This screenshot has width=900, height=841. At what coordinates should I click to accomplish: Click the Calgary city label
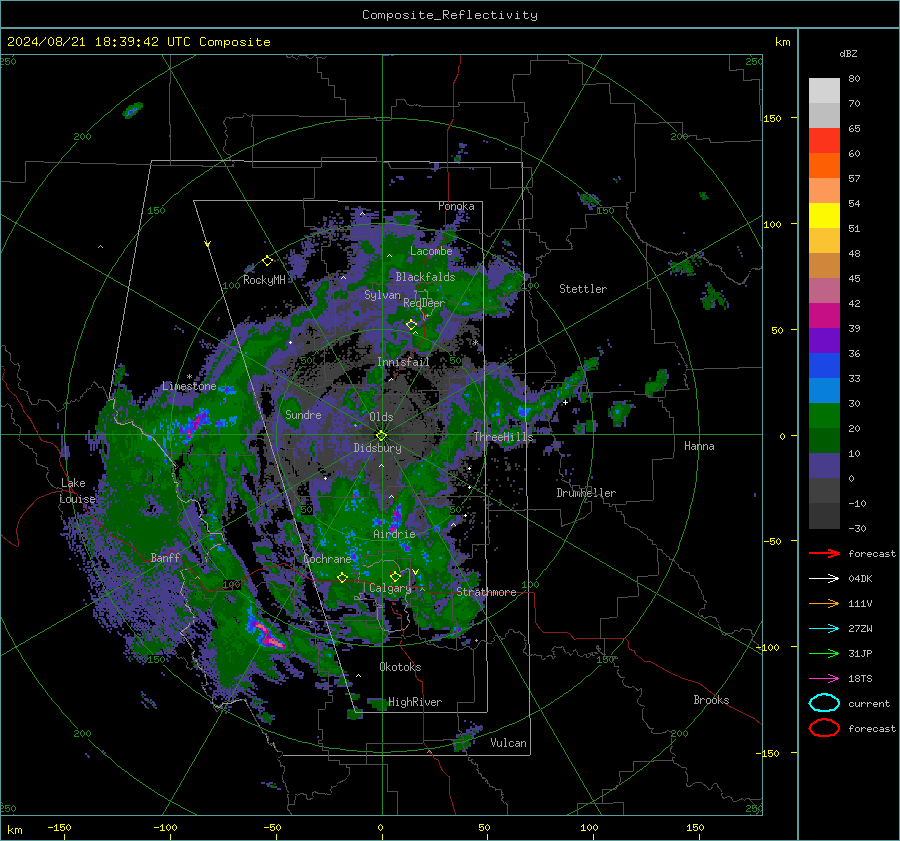pyautogui.click(x=390, y=588)
